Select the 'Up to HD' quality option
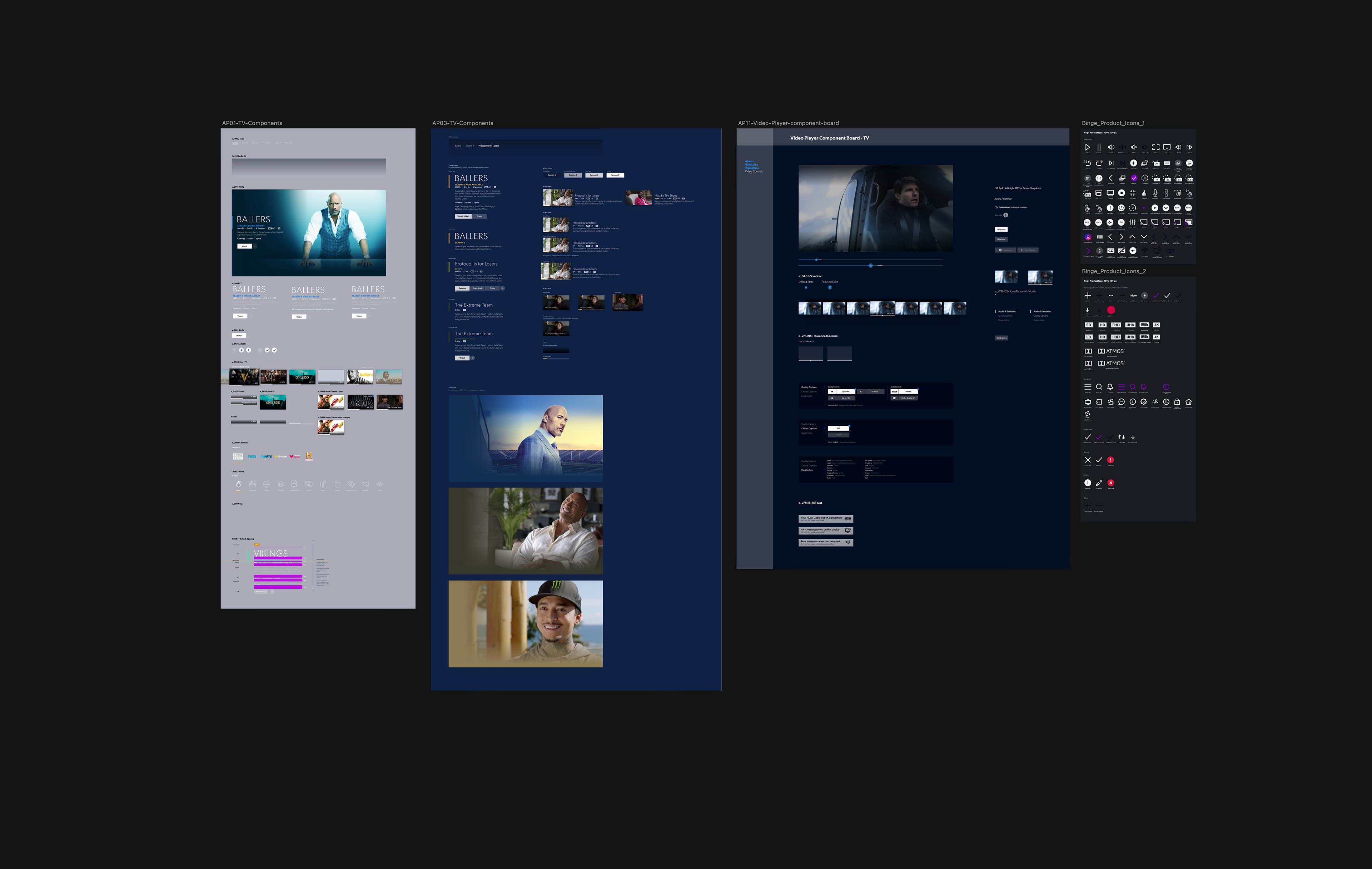 [841, 398]
